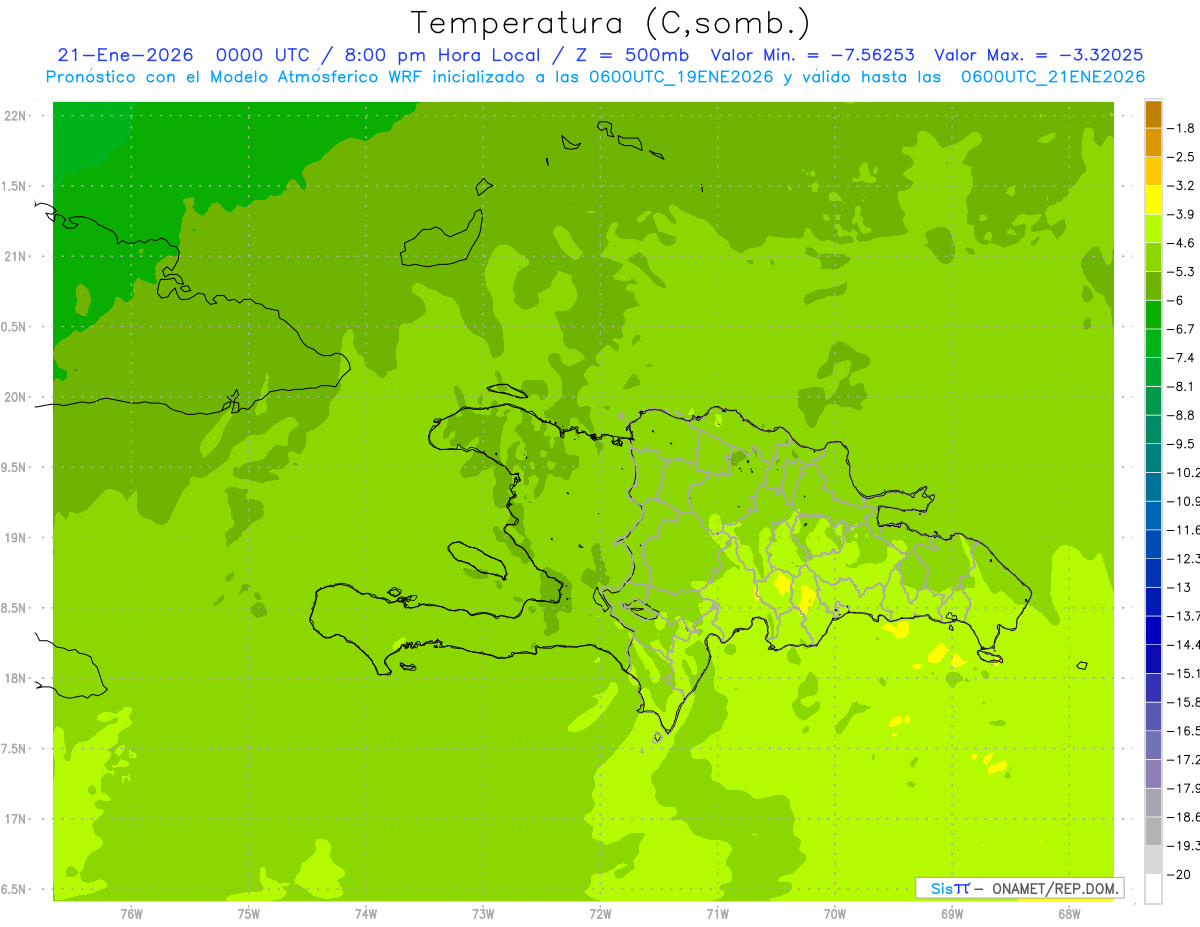Select the "Valor Max. = -3.32025" text
Viewport: 1200px width, 927px height.
click(x=1039, y=55)
